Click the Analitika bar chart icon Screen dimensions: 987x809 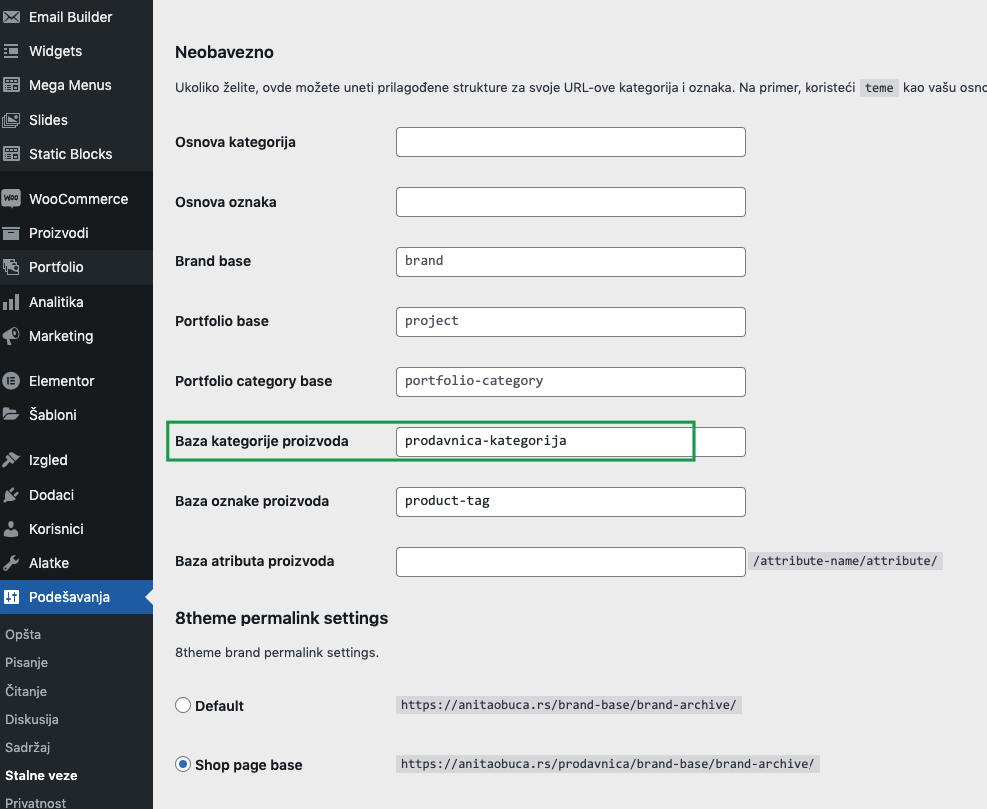[x=11, y=302]
